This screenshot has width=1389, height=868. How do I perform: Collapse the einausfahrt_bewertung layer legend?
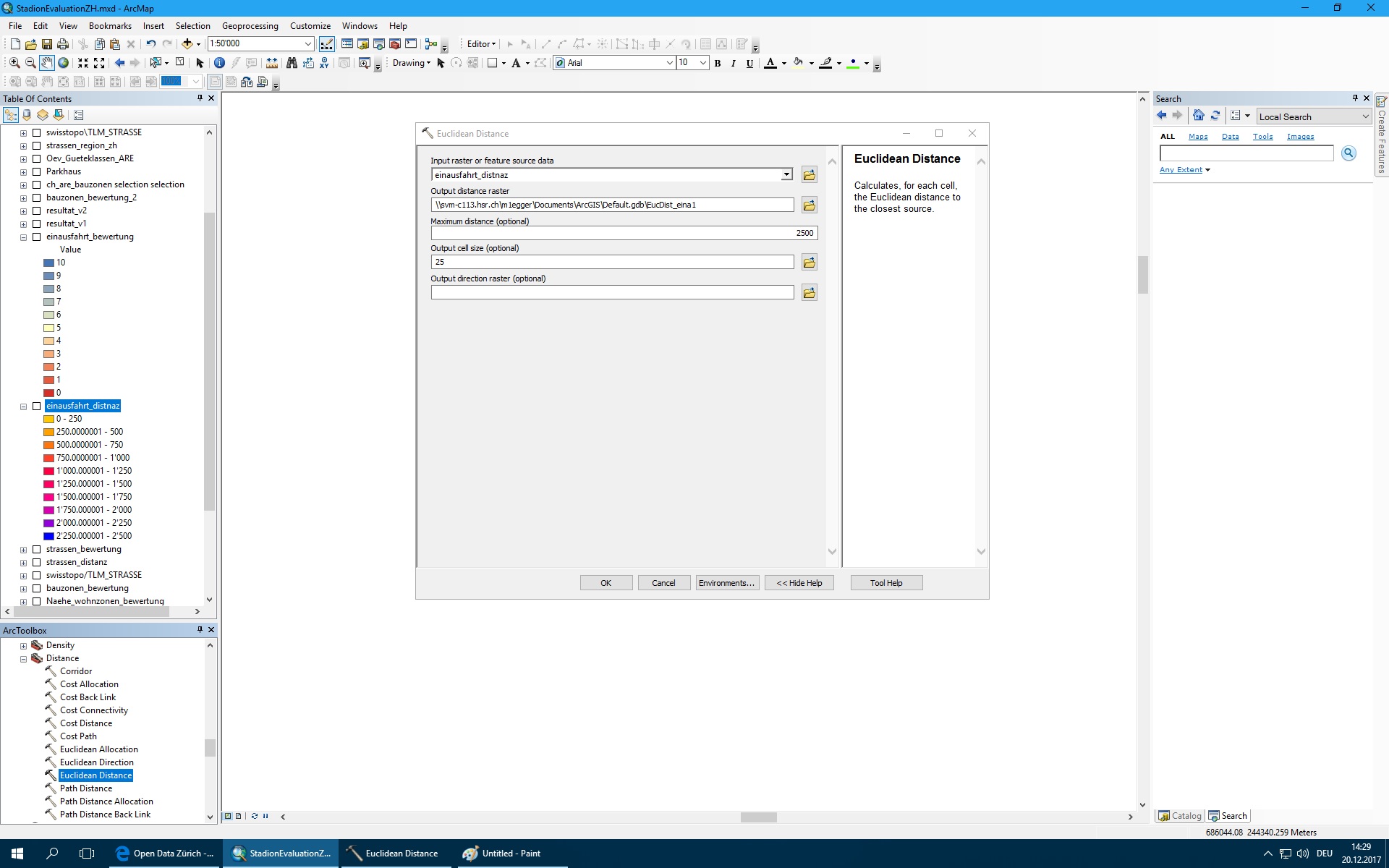[x=24, y=237]
